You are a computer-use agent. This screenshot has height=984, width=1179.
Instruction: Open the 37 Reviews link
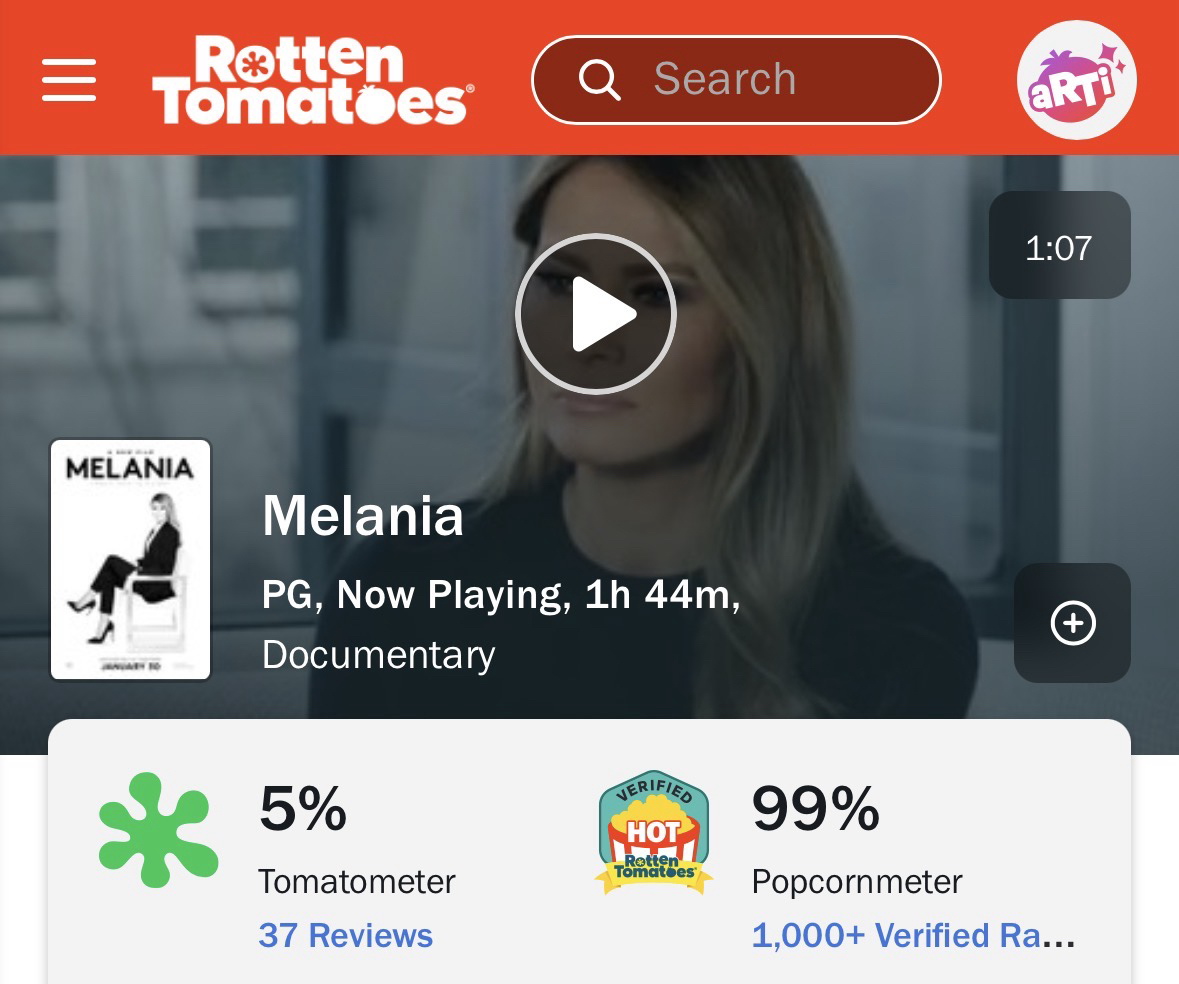point(346,936)
